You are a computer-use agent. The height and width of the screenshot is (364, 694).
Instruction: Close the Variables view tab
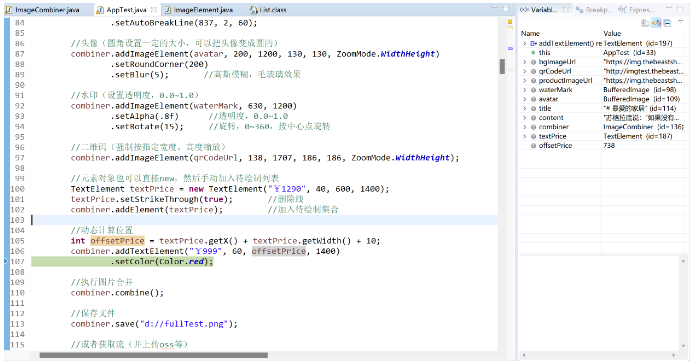click(566, 10)
